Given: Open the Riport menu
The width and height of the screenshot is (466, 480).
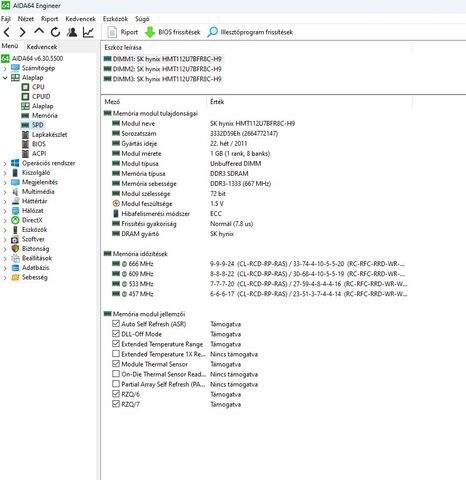Looking at the screenshot, I should pyautogui.click(x=50, y=19).
